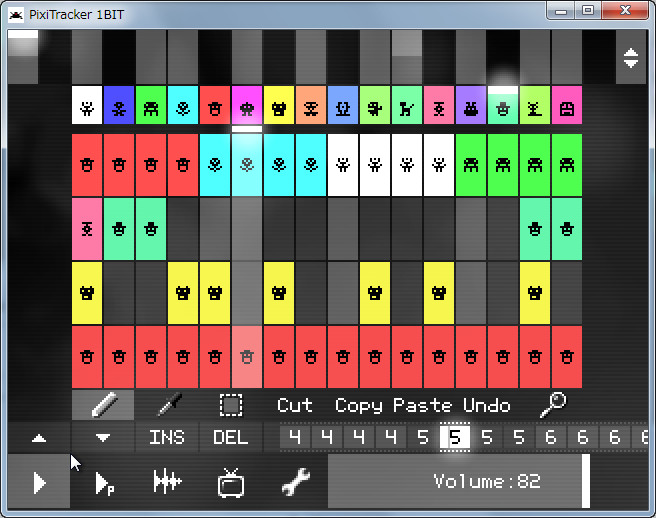Select the first 6 in the pattern sequence

pos(551,437)
